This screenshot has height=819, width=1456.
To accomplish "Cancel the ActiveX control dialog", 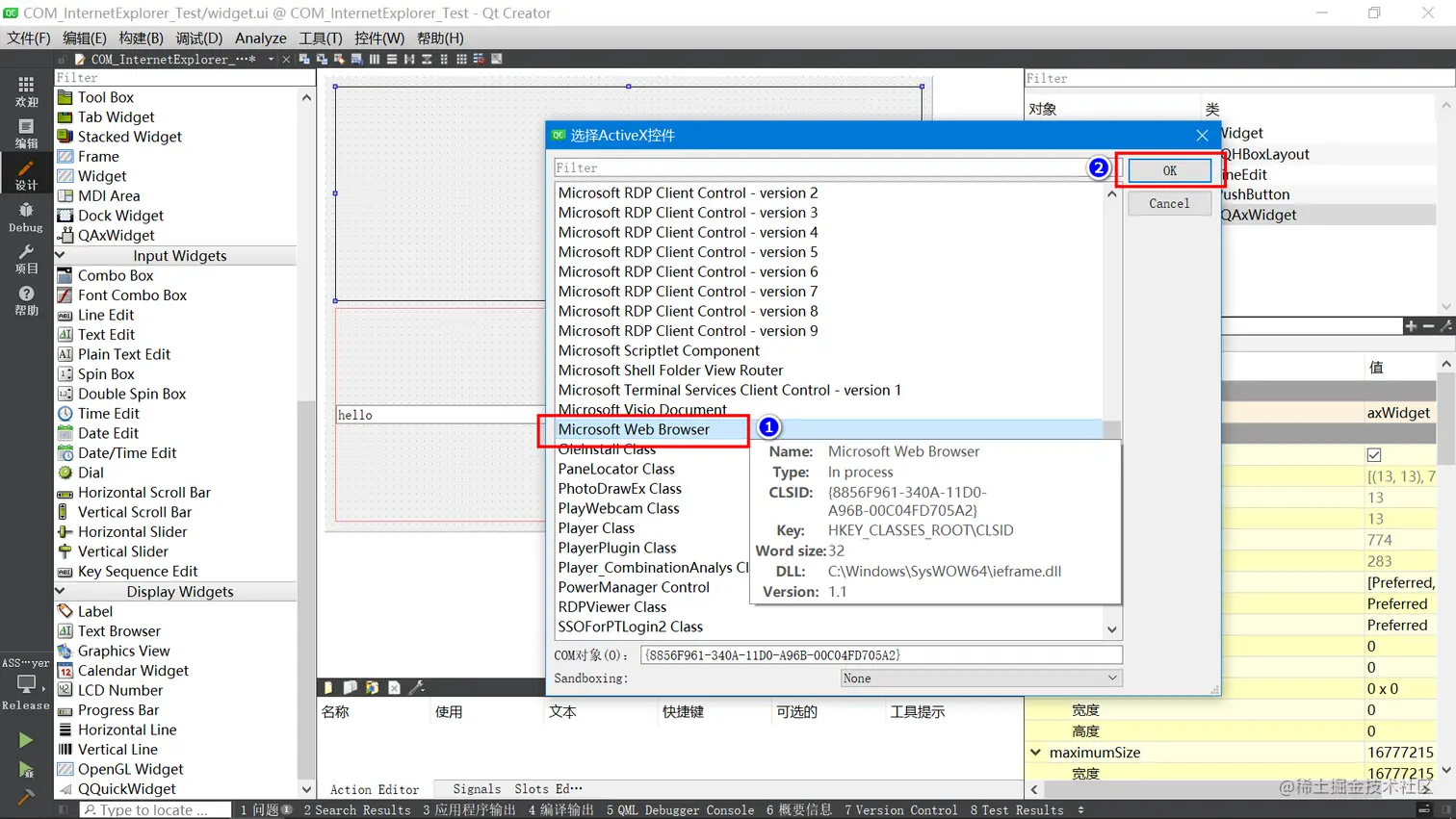I will pyautogui.click(x=1169, y=204).
